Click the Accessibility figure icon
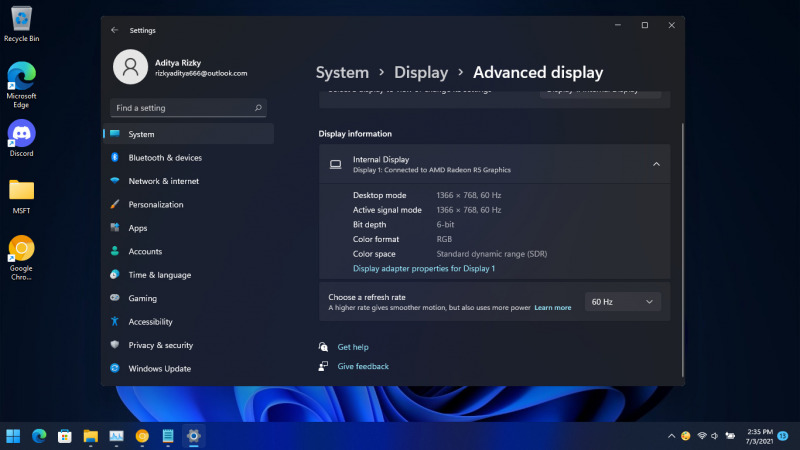The height and width of the screenshot is (450, 800). pyautogui.click(x=115, y=321)
